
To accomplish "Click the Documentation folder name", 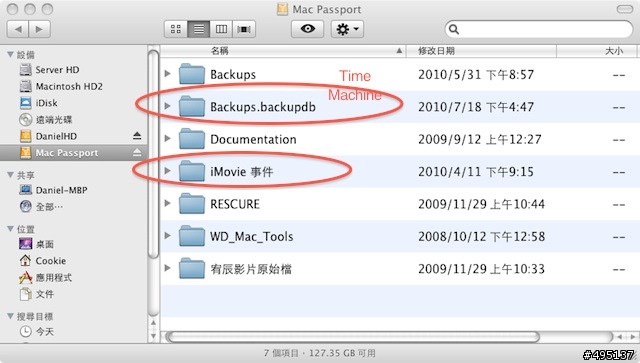I will (253, 140).
